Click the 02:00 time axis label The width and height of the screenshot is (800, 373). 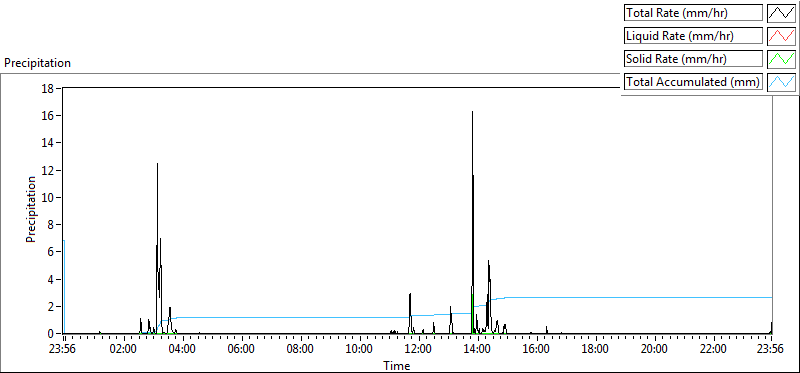coord(124,350)
